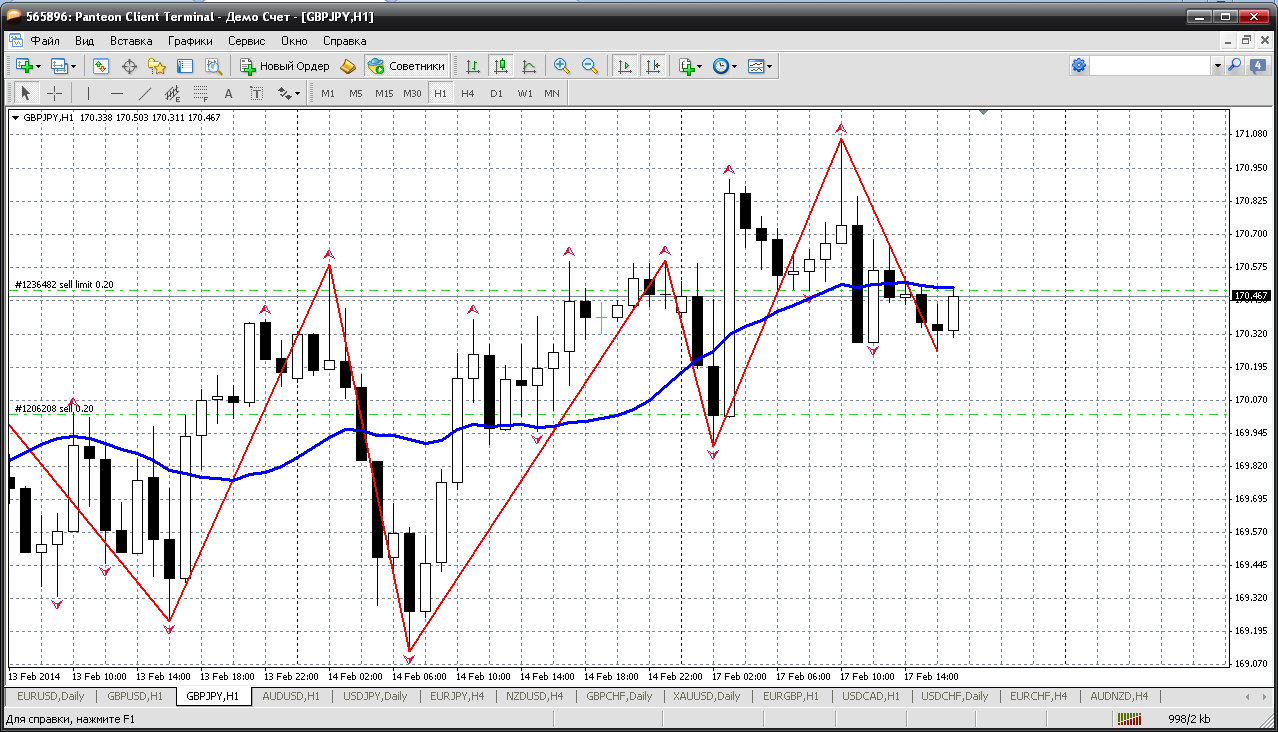Toggle the Советники auto-trading button
1278x732 pixels.
pos(406,66)
